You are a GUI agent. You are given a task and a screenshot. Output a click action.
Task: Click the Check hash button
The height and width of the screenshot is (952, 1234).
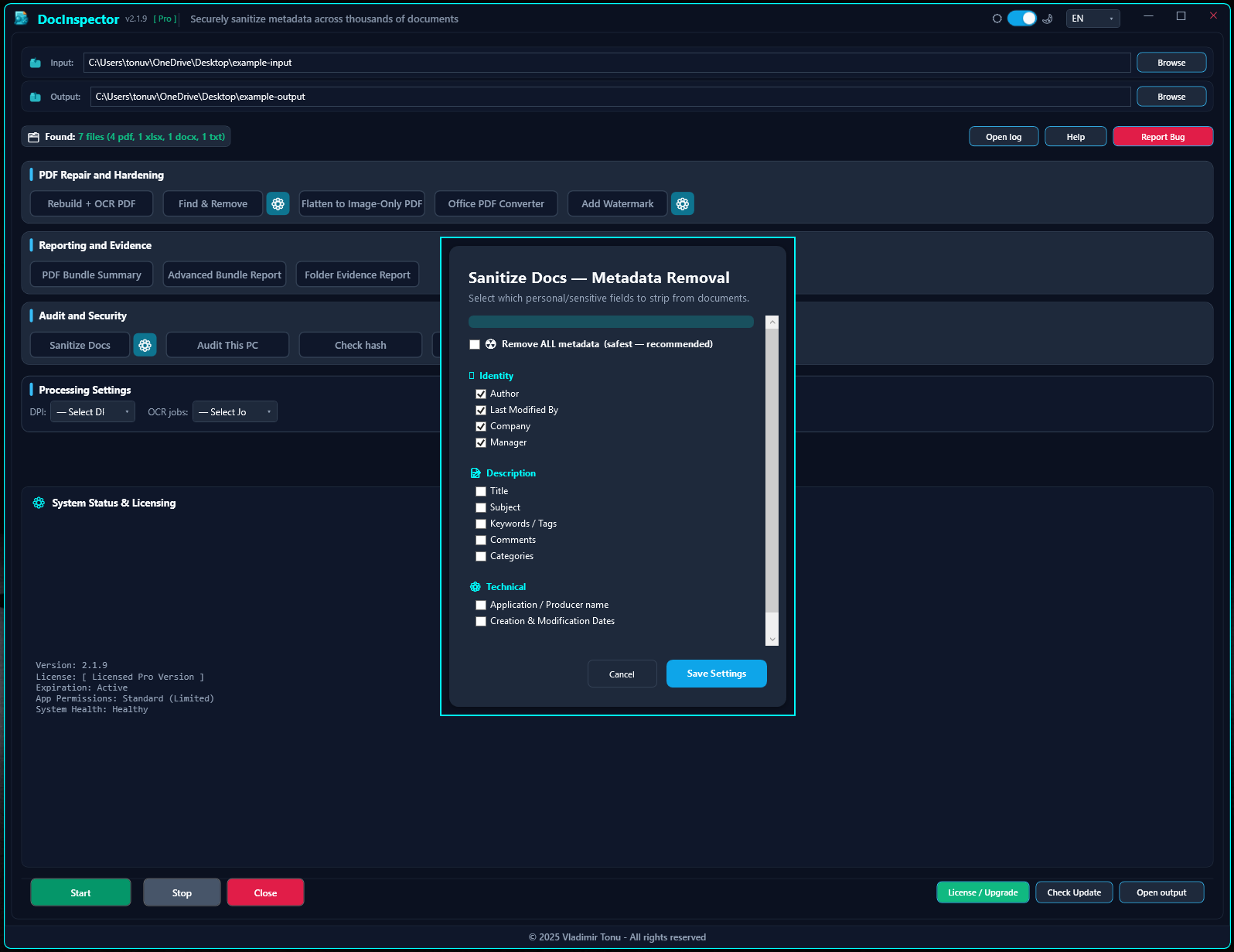[360, 345]
